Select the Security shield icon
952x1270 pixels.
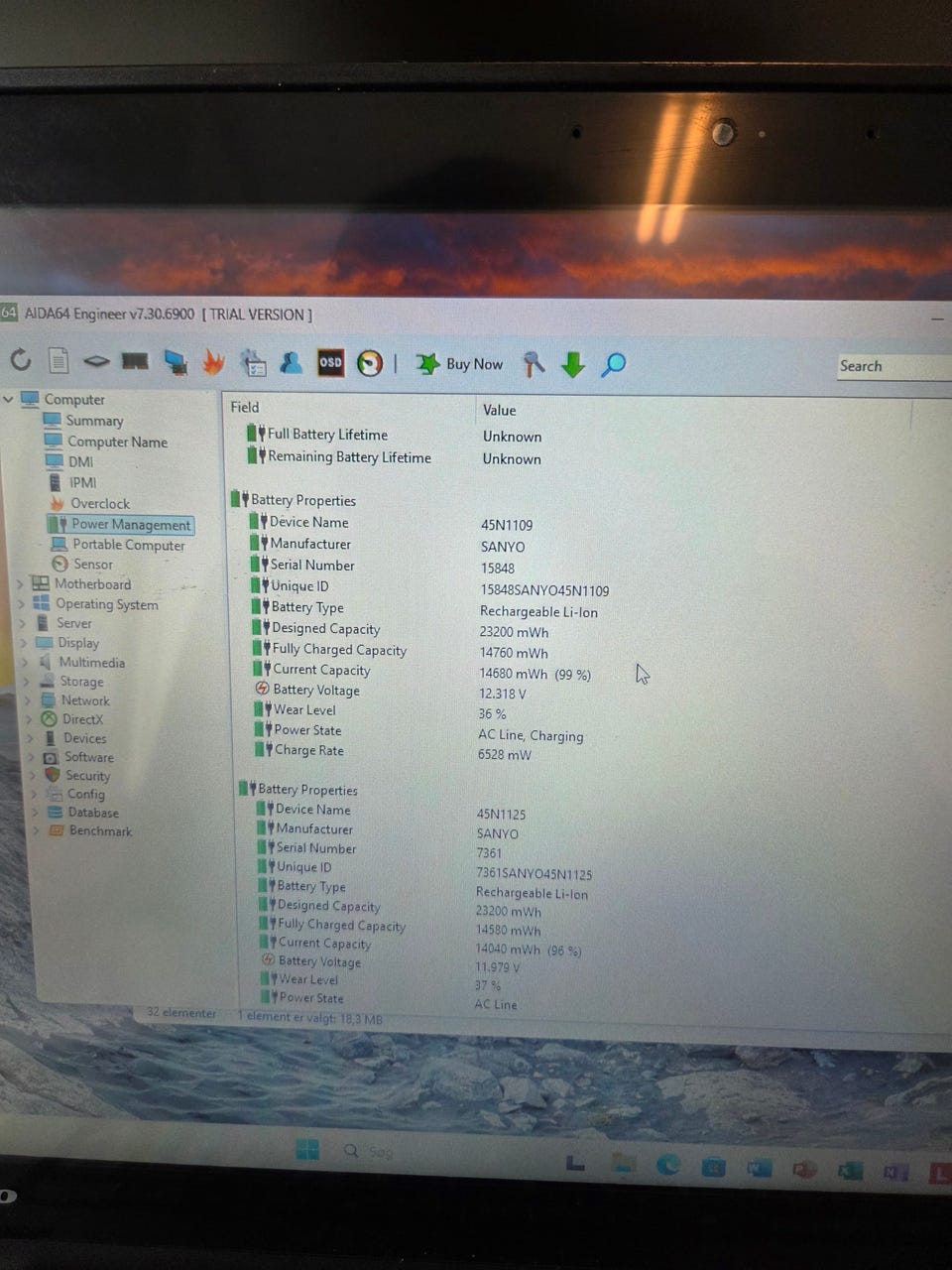(53, 775)
